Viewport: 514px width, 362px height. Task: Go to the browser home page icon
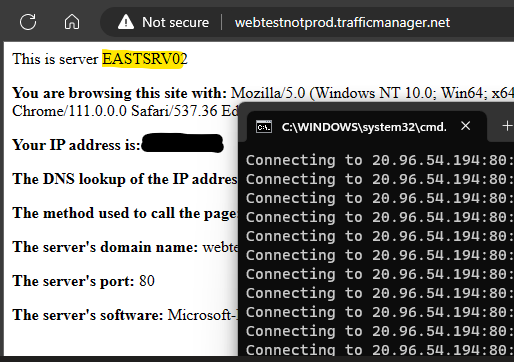[x=72, y=22]
